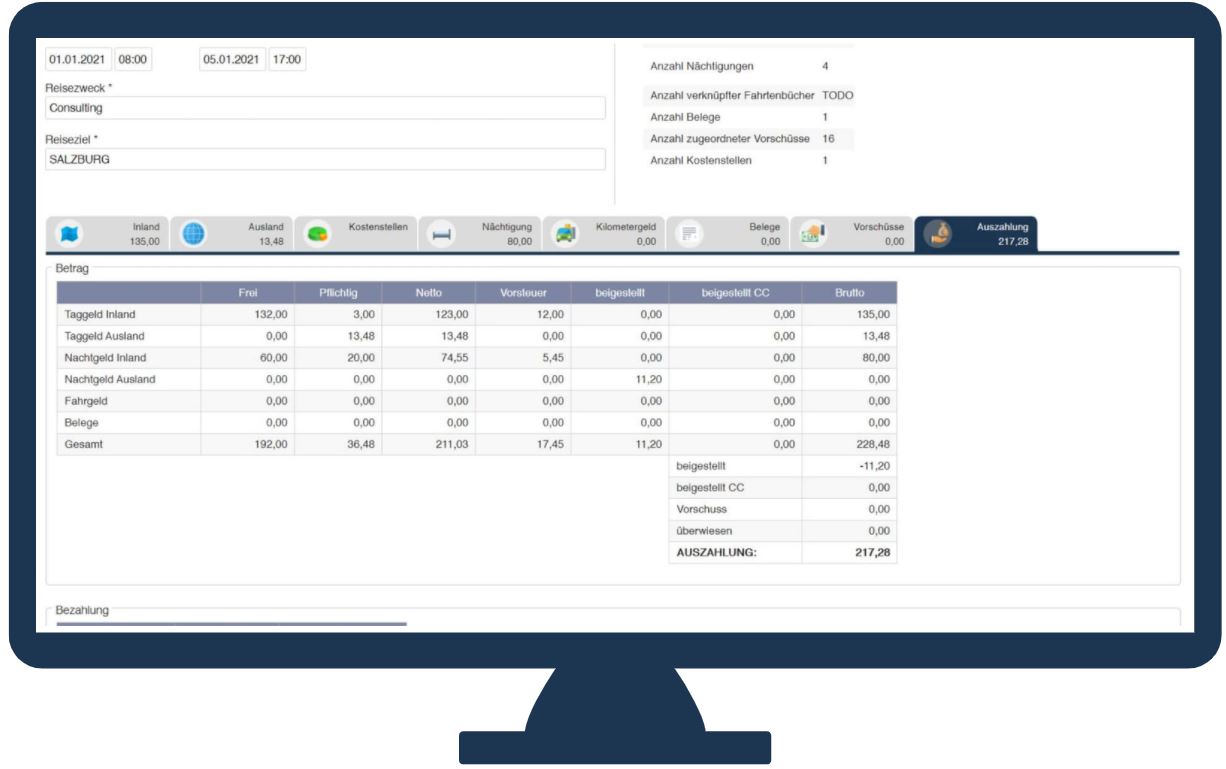1226x769 pixels.
Task: Click the bed icon on Nächtigung tab
Action: (x=441, y=234)
